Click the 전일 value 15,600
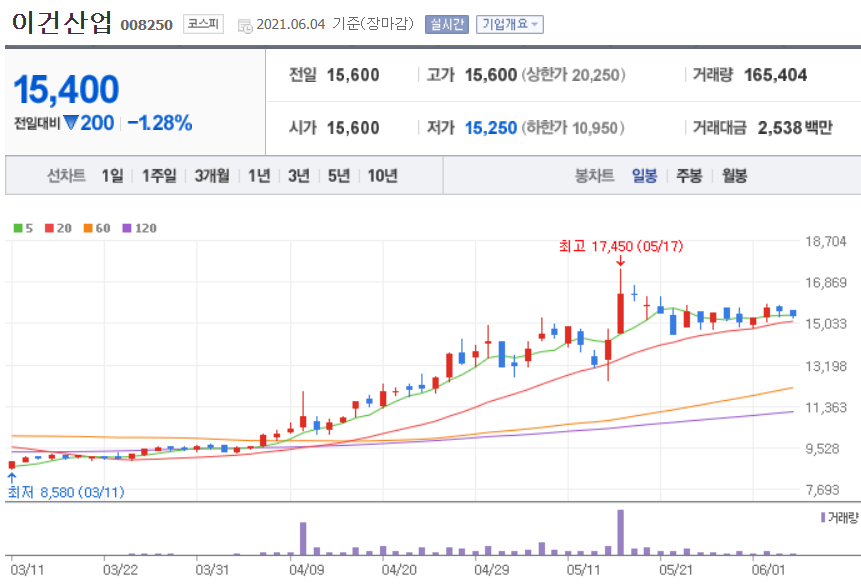Screen dimensions: 861x585 click(x=353, y=75)
